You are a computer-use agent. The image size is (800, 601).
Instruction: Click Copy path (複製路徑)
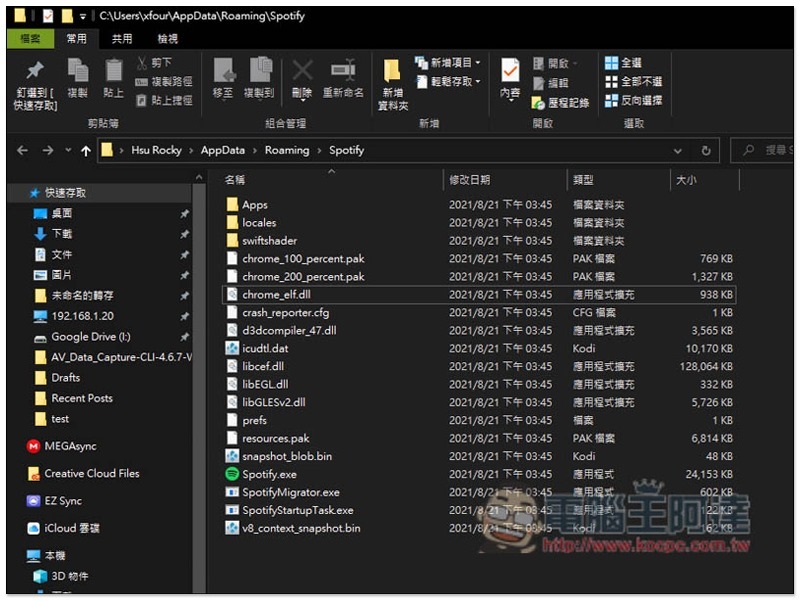164,82
